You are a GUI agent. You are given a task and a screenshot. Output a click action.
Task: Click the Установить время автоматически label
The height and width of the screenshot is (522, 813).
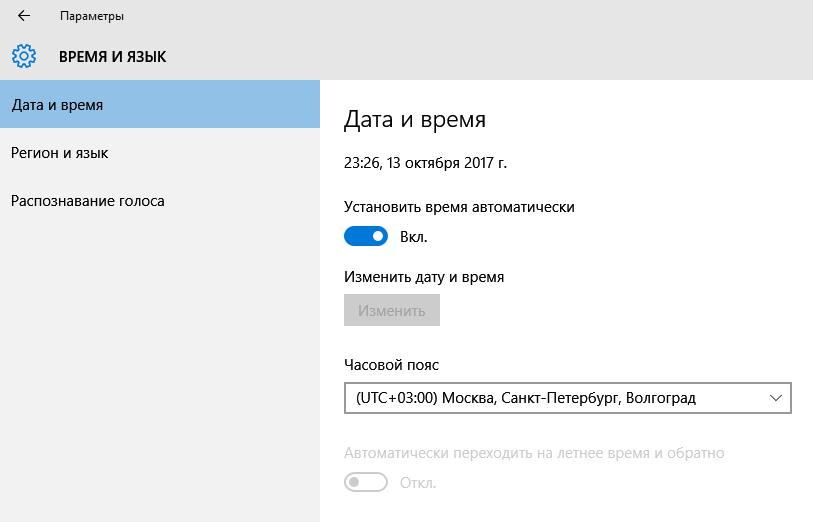[x=459, y=207]
